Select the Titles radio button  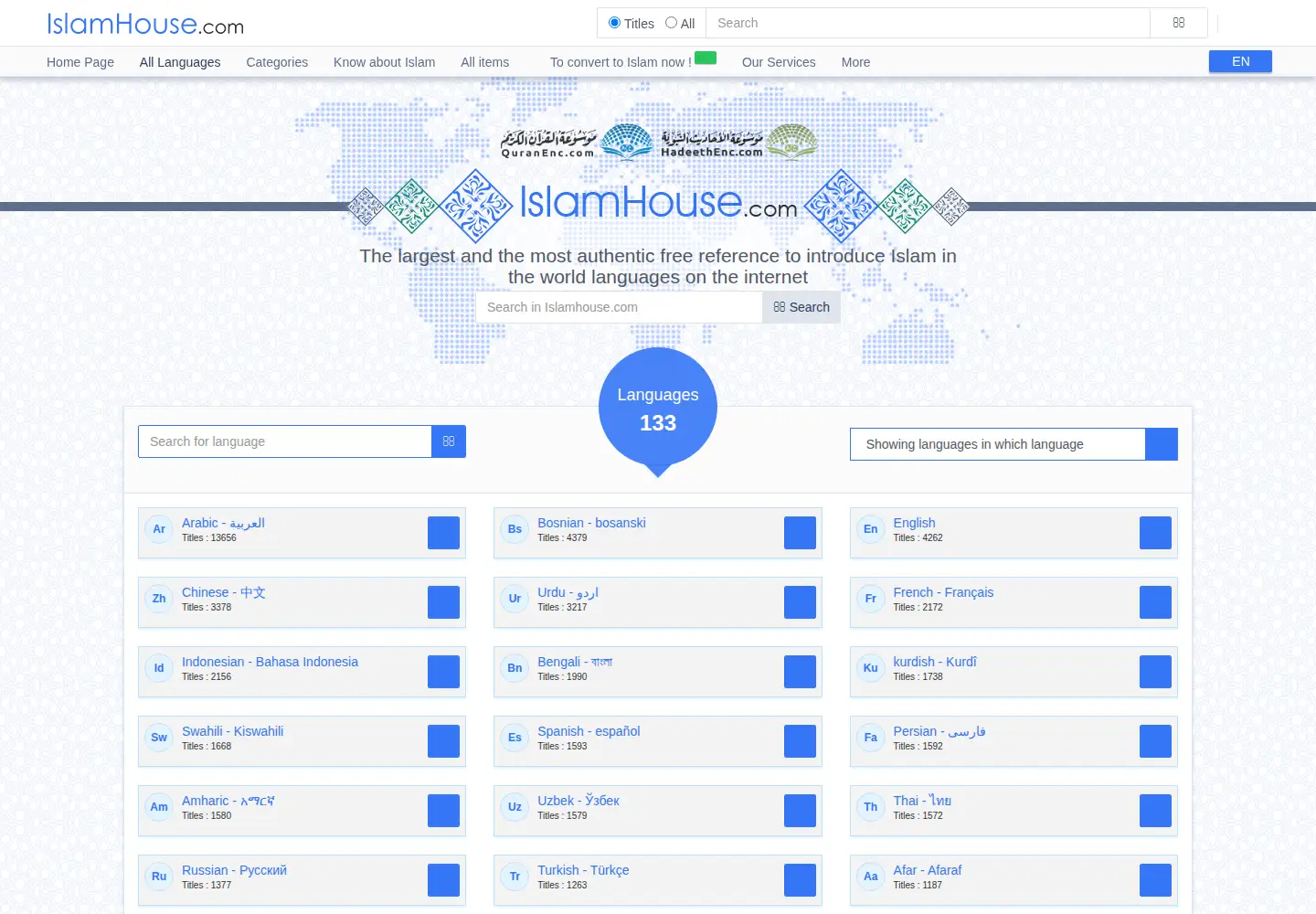pyautogui.click(x=614, y=23)
